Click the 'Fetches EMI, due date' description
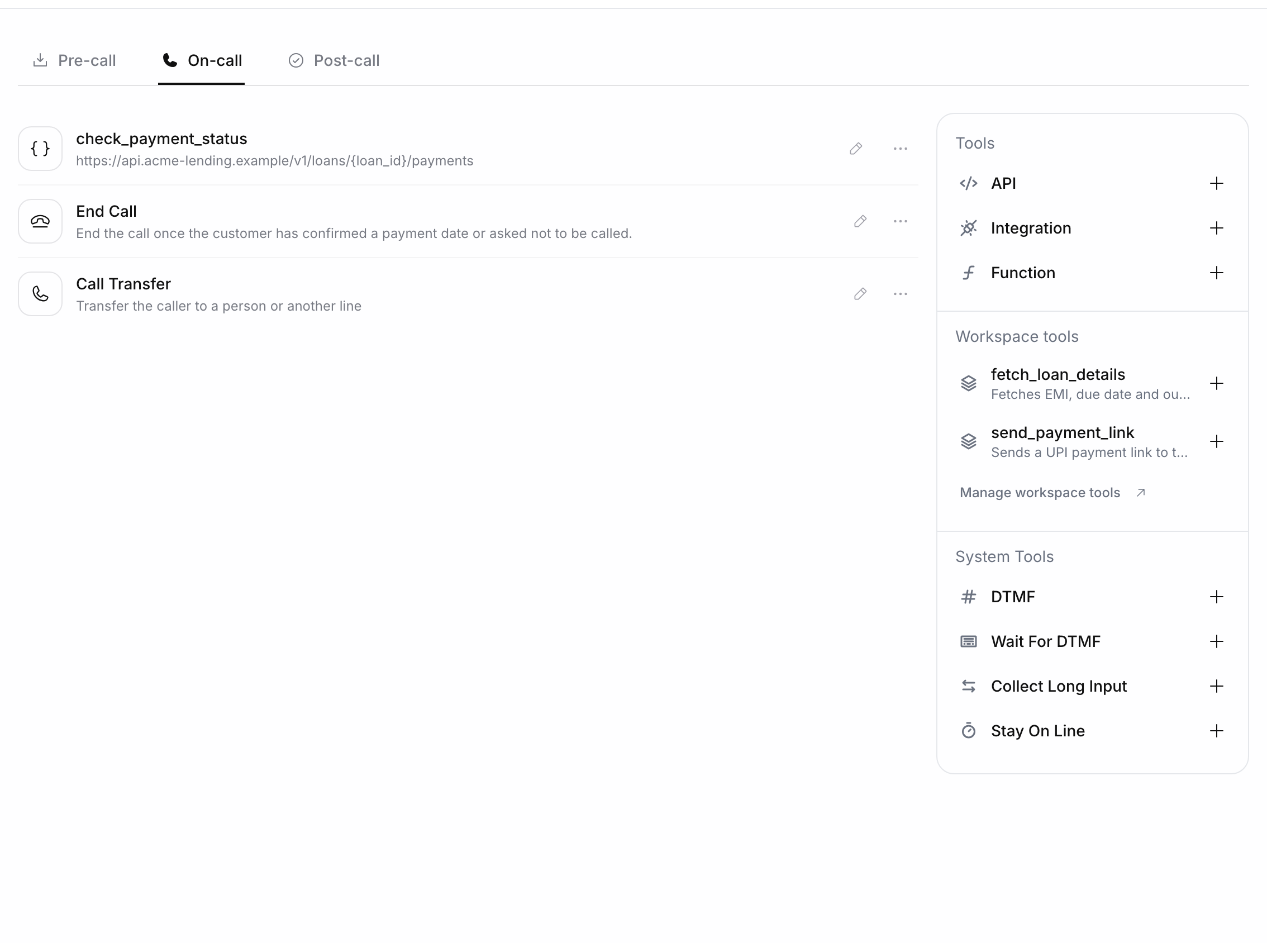1267x952 pixels. point(1090,394)
